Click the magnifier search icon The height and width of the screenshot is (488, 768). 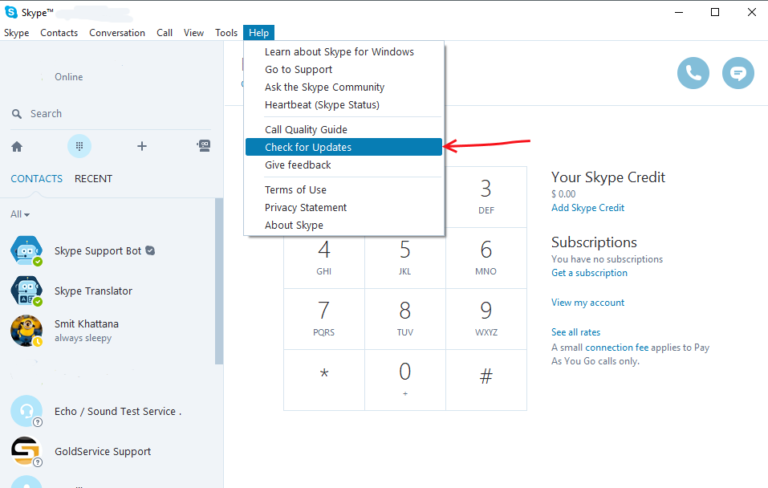pos(17,114)
